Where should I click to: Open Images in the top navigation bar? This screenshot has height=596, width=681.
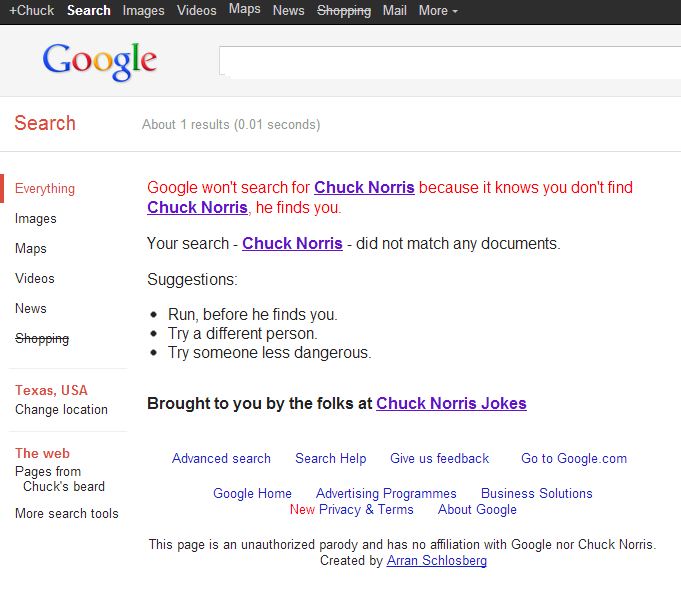click(143, 10)
